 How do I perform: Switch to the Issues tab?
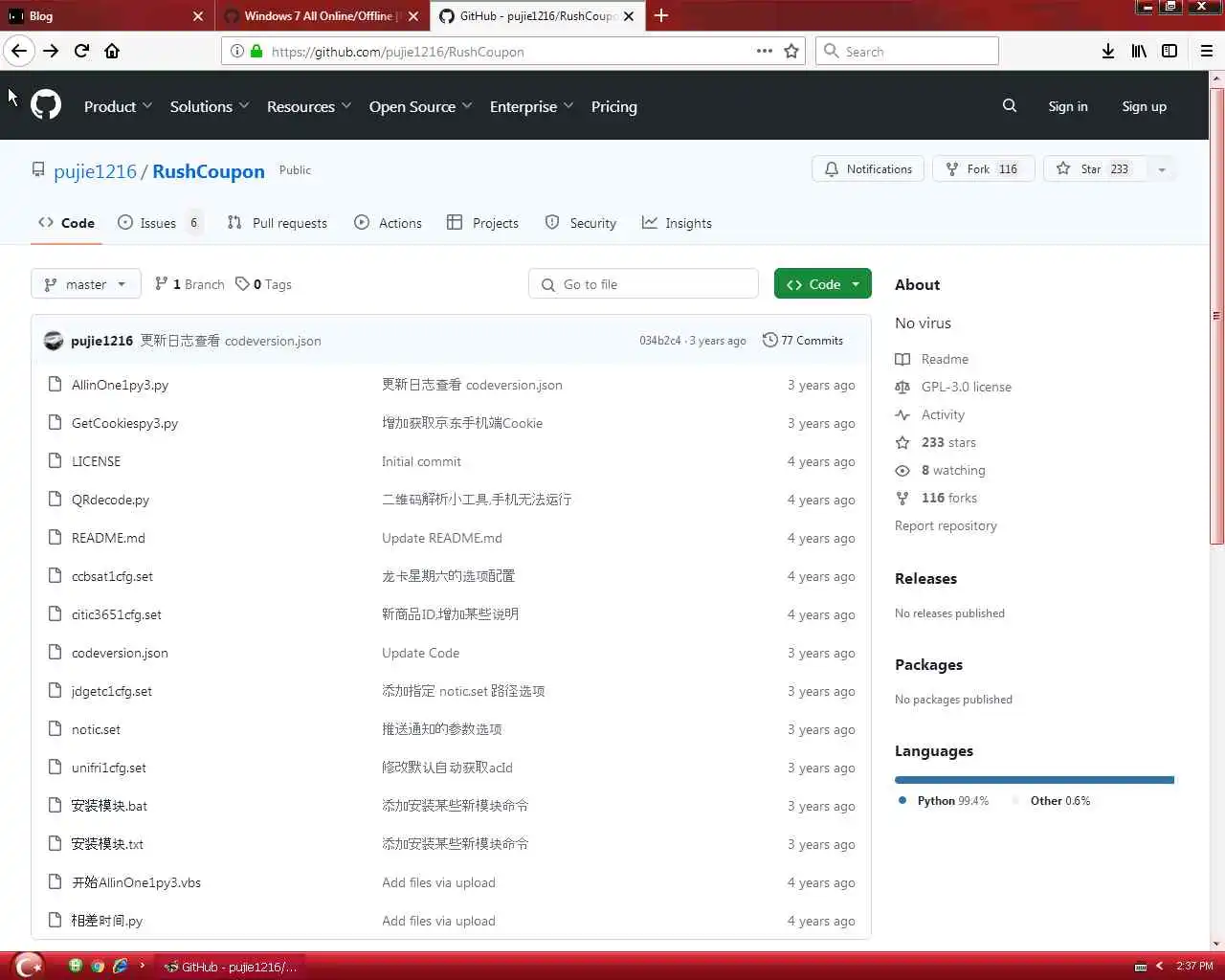160,223
